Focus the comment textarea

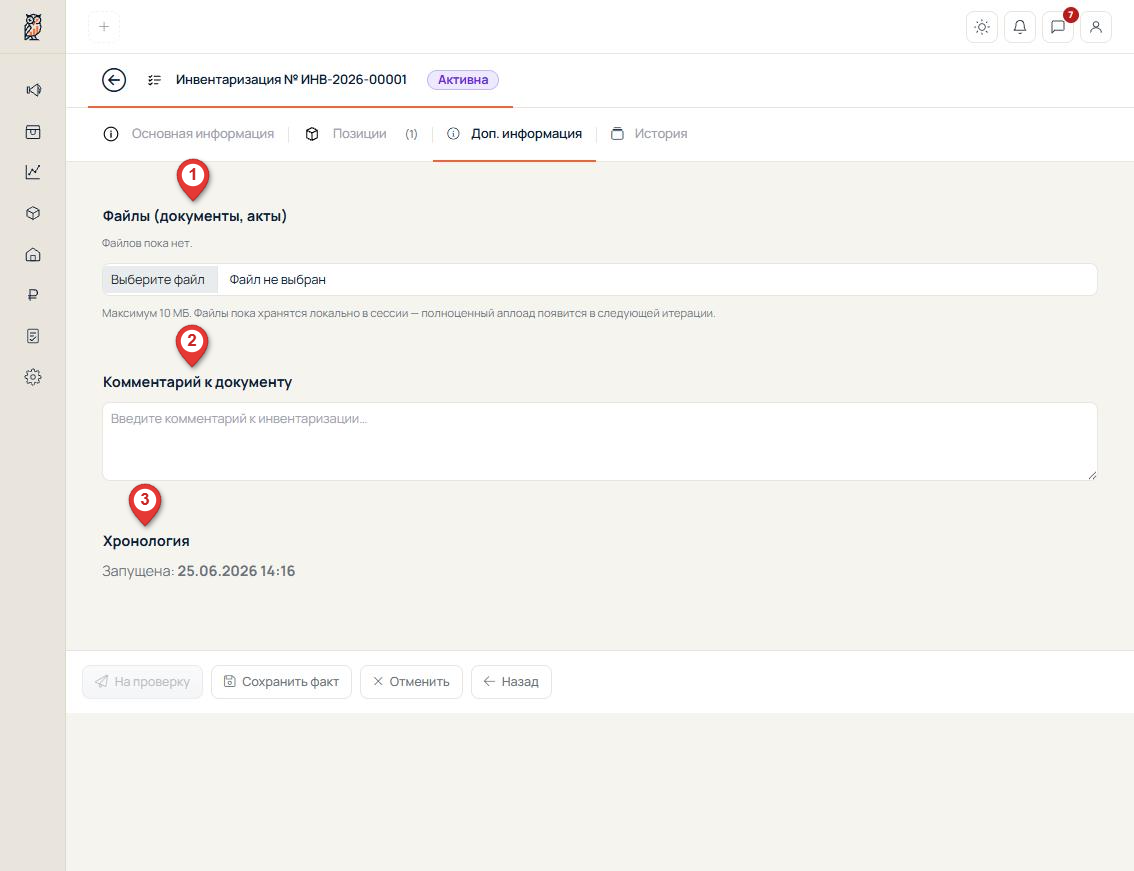click(600, 441)
